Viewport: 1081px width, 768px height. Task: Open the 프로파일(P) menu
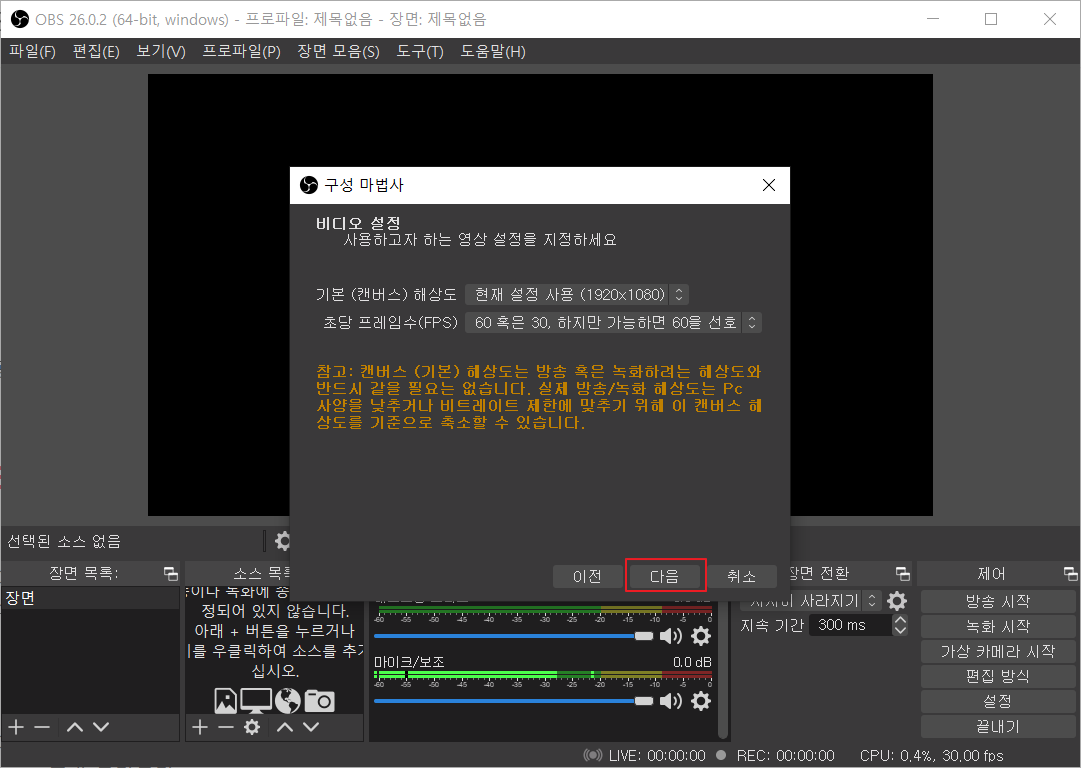(241, 52)
